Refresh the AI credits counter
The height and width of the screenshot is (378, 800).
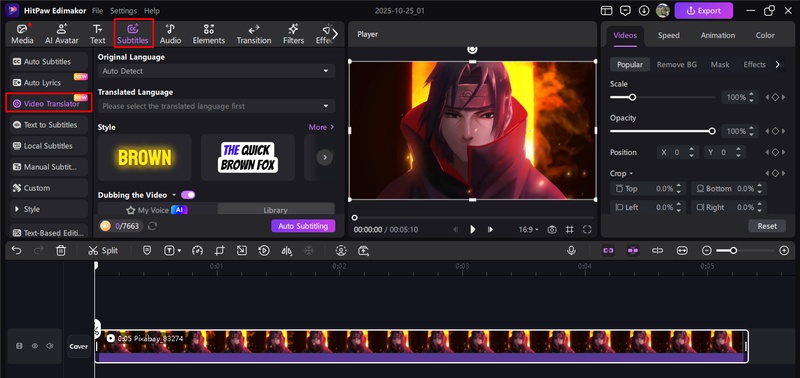(152, 226)
